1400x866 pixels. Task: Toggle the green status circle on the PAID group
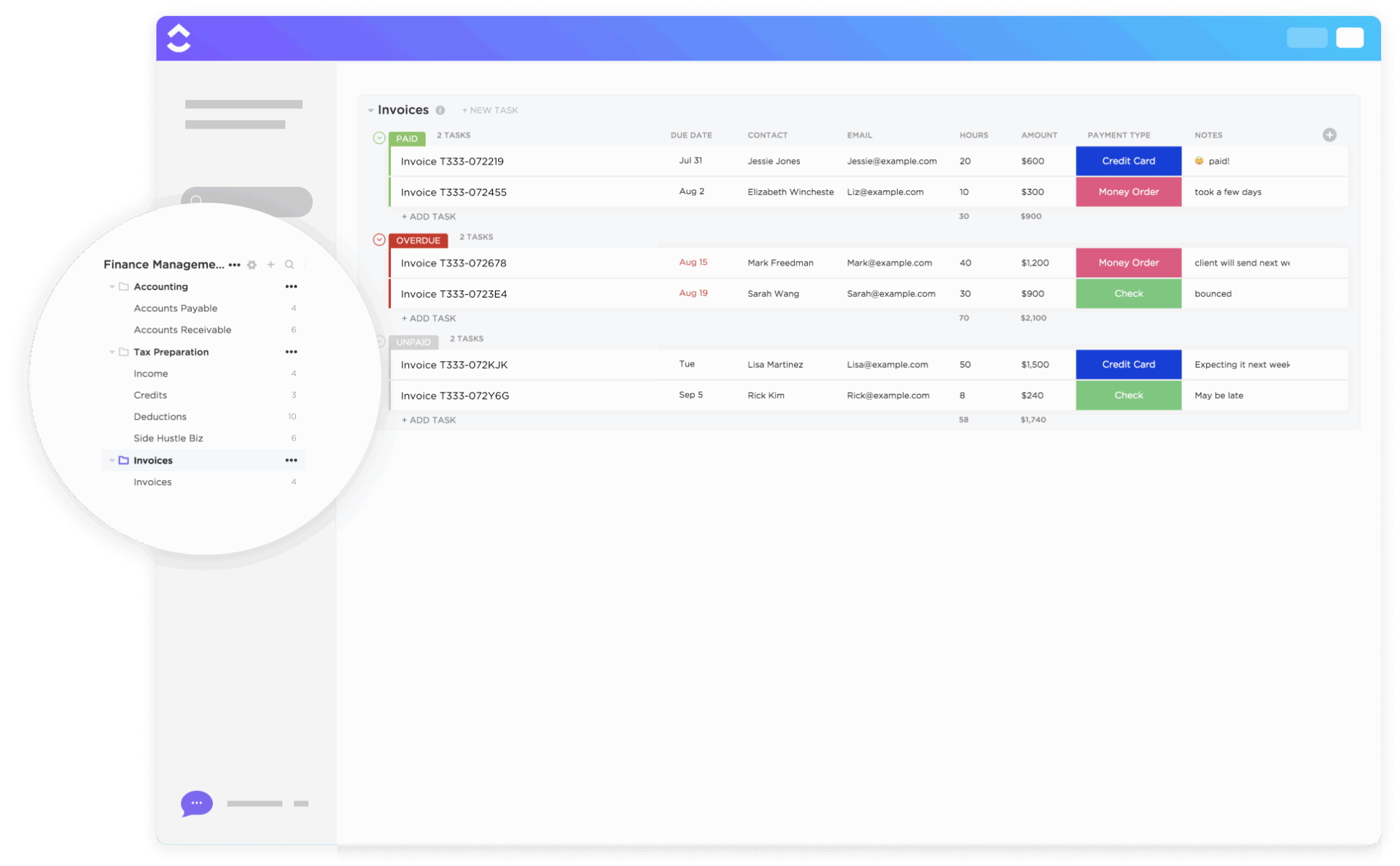click(378, 137)
